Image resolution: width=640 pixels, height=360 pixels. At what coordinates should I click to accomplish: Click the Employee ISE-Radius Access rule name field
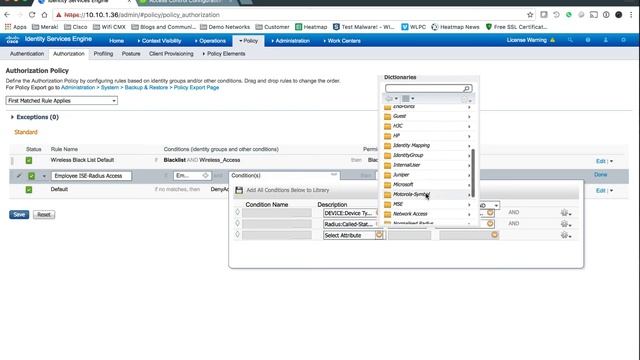pyautogui.click(x=91, y=176)
